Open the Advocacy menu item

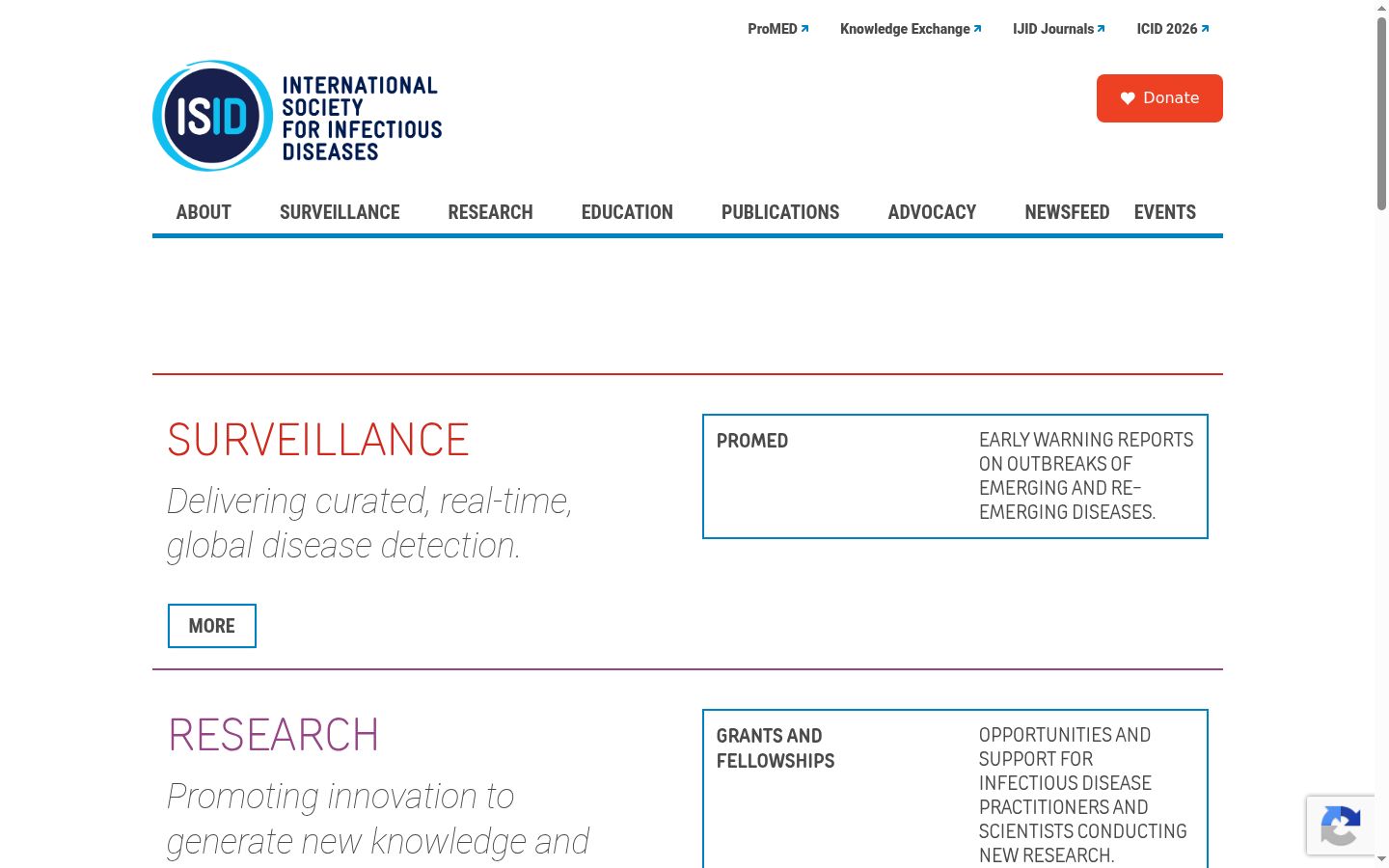tap(932, 212)
